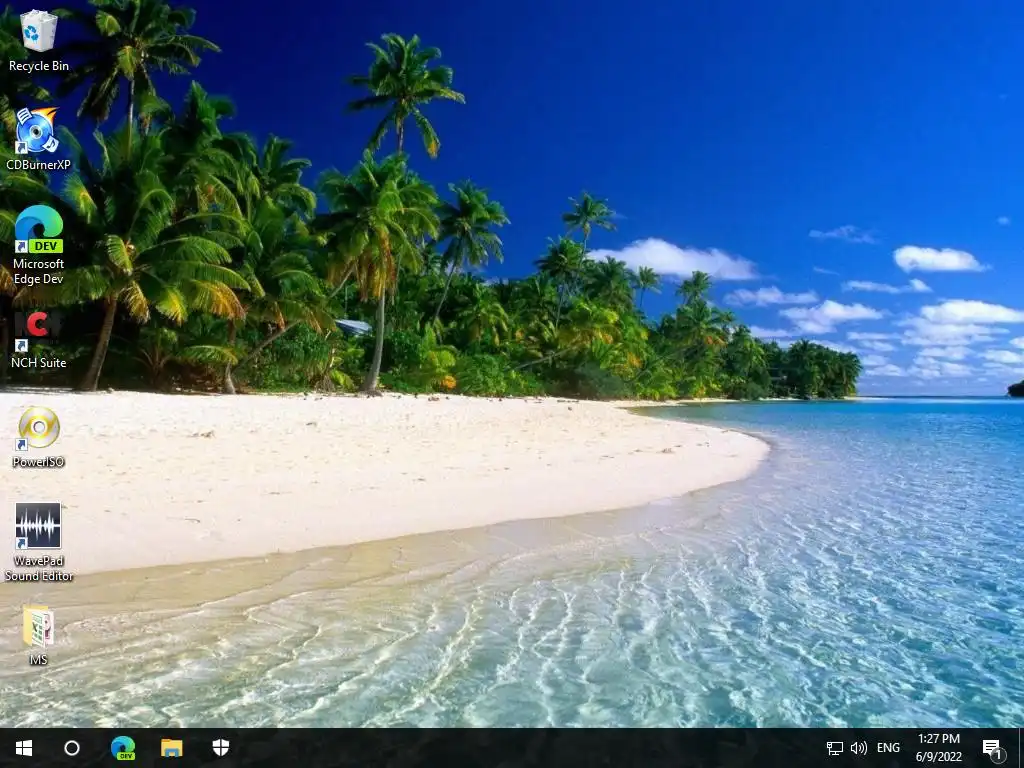Open Windows Security shield in taskbar
Screen dimensions: 1024x768
pyautogui.click(x=221, y=748)
